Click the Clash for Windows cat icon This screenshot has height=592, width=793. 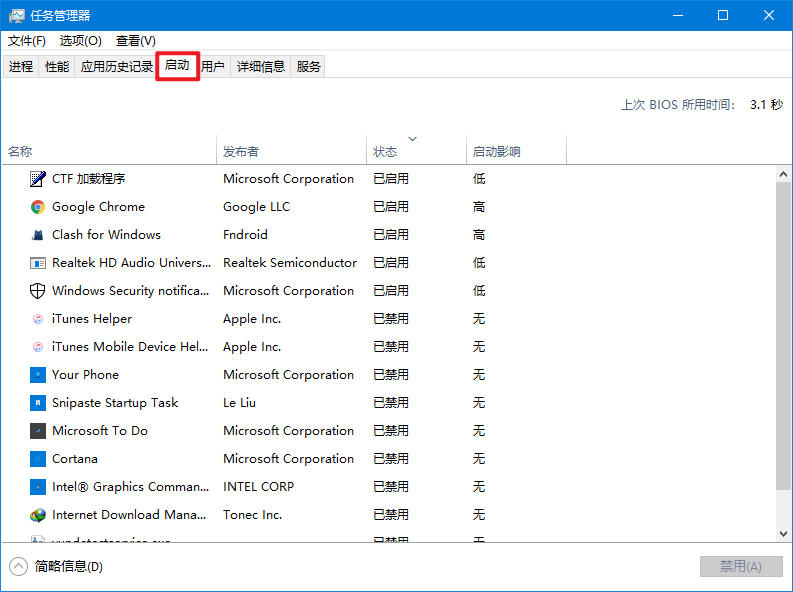[x=38, y=235]
